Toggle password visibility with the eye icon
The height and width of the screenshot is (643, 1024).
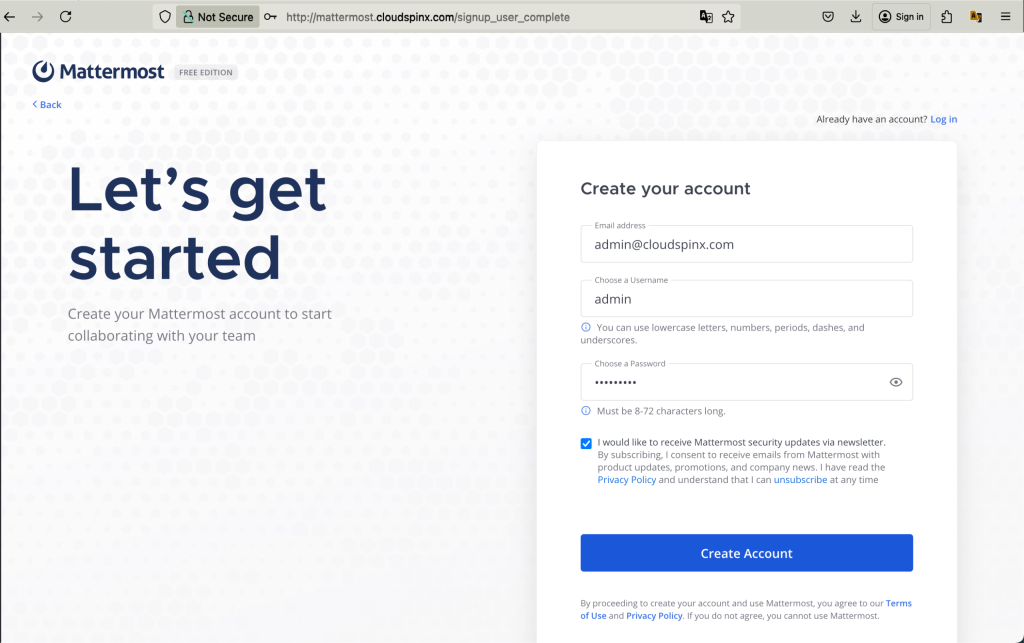point(896,381)
